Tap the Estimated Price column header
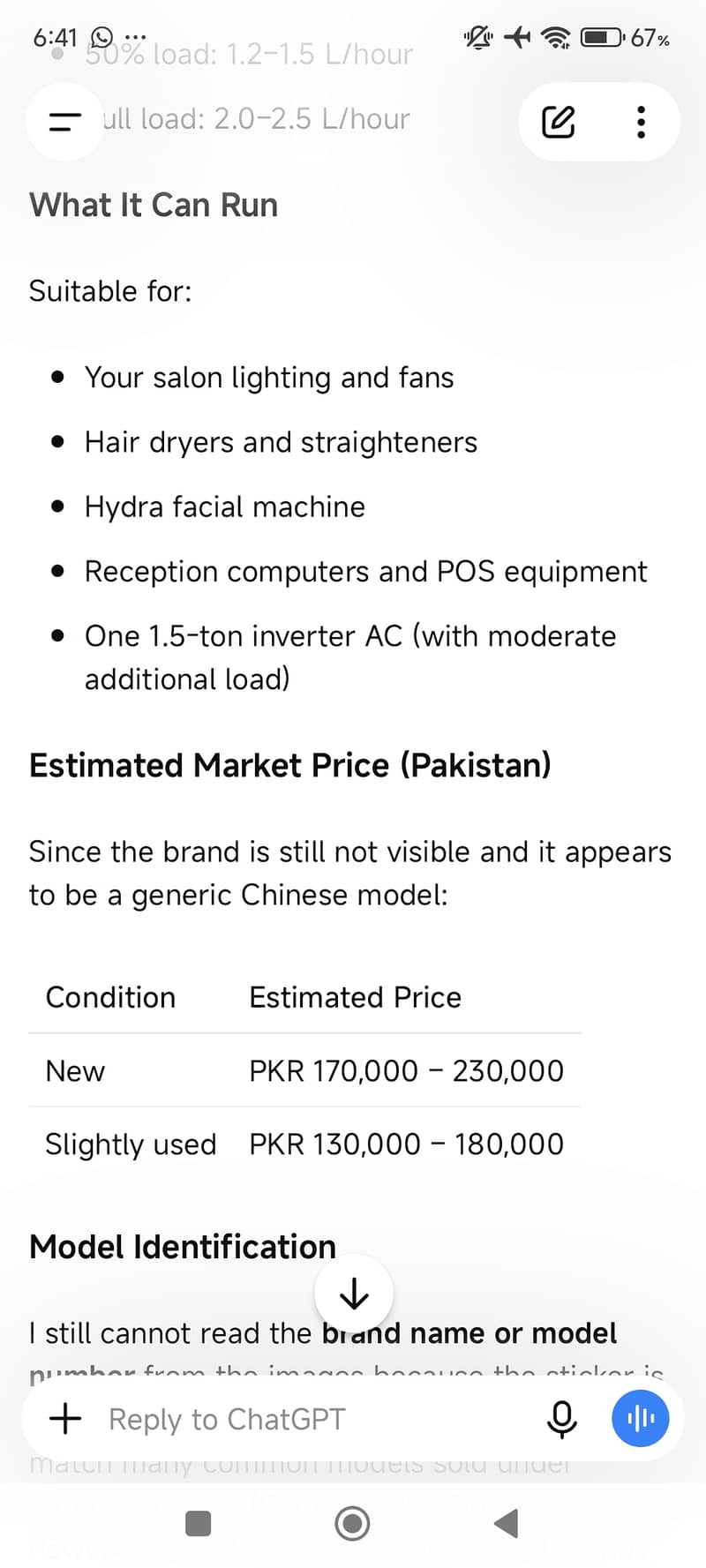The image size is (706, 1568). point(355,997)
